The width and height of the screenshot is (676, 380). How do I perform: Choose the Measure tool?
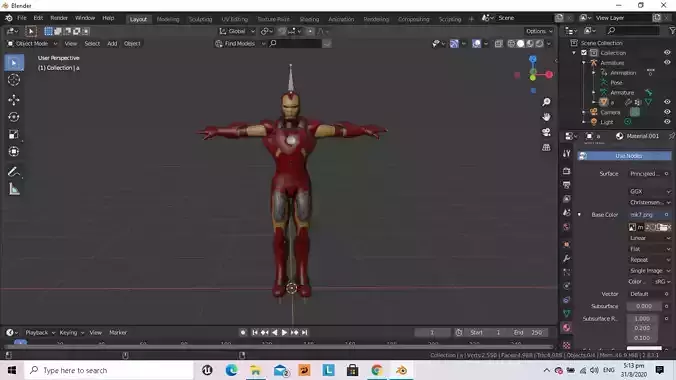(14, 189)
